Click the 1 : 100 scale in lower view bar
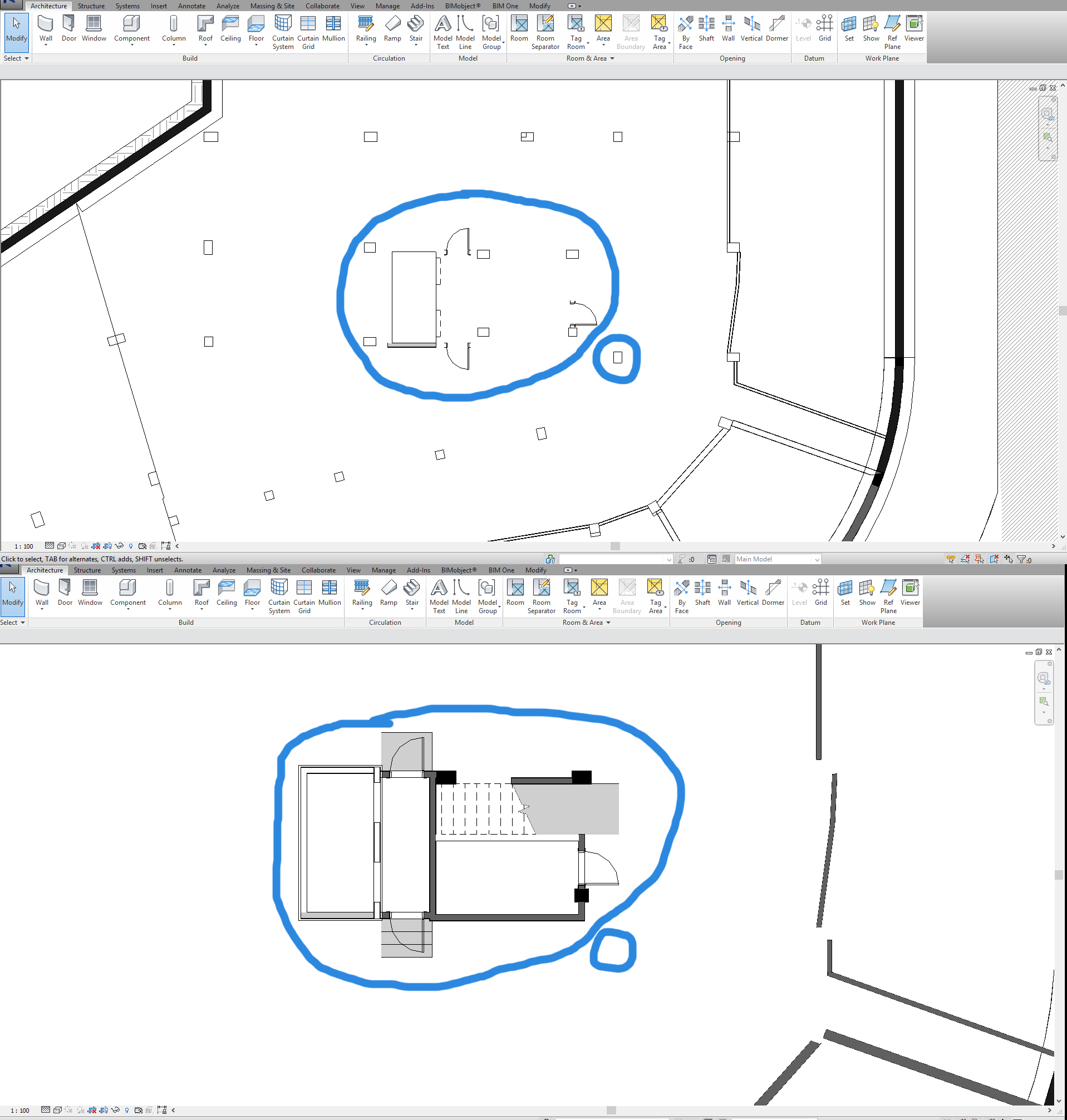Viewport: 1067px width, 1120px height. click(x=20, y=1110)
